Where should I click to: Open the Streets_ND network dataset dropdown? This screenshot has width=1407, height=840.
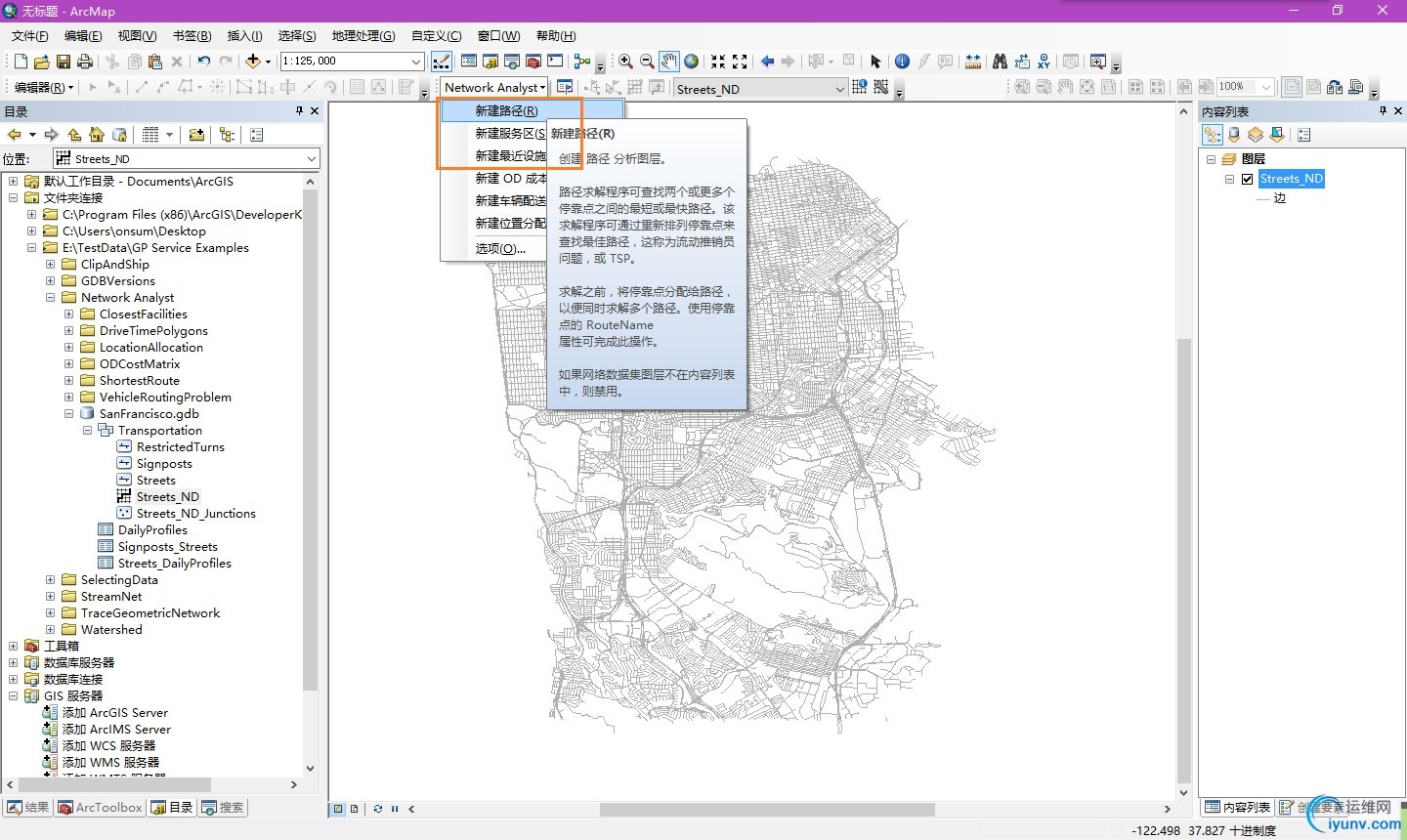(x=839, y=89)
